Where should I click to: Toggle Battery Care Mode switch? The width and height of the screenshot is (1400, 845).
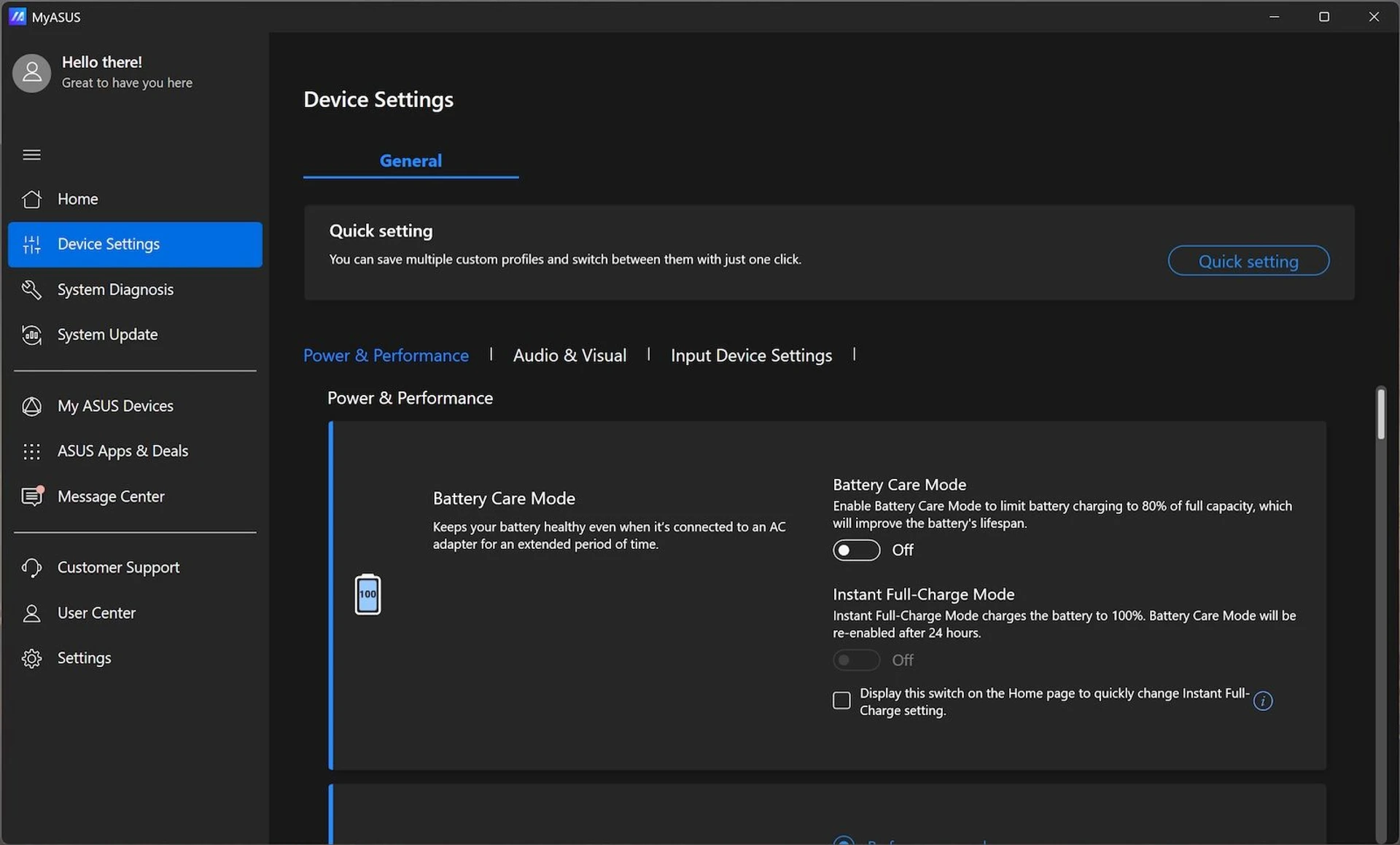856,550
